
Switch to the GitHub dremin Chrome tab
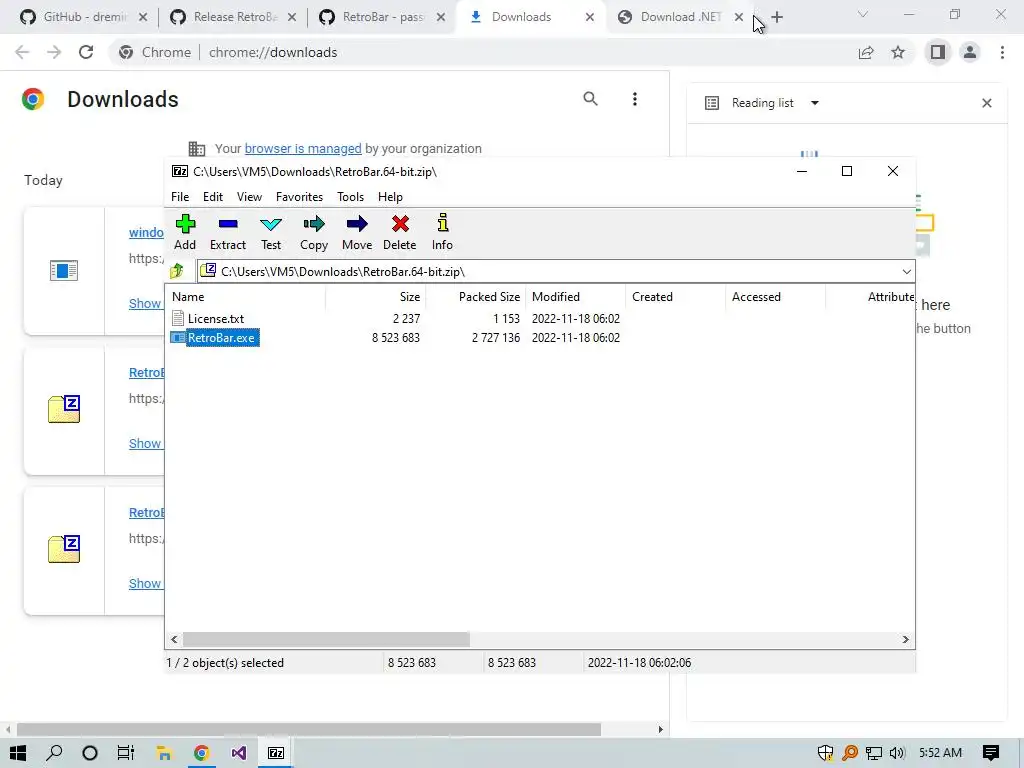[82, 17]
